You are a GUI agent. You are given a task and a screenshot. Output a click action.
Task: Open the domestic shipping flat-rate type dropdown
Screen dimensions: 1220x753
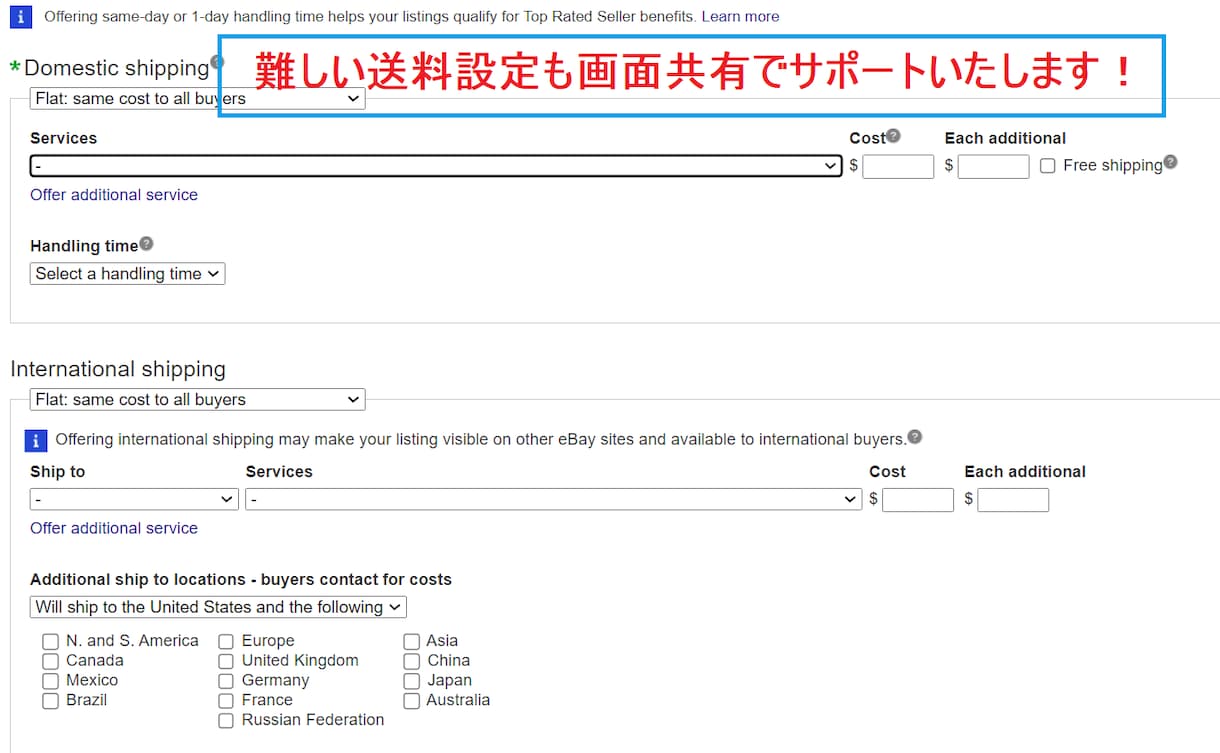coord(197,98)
